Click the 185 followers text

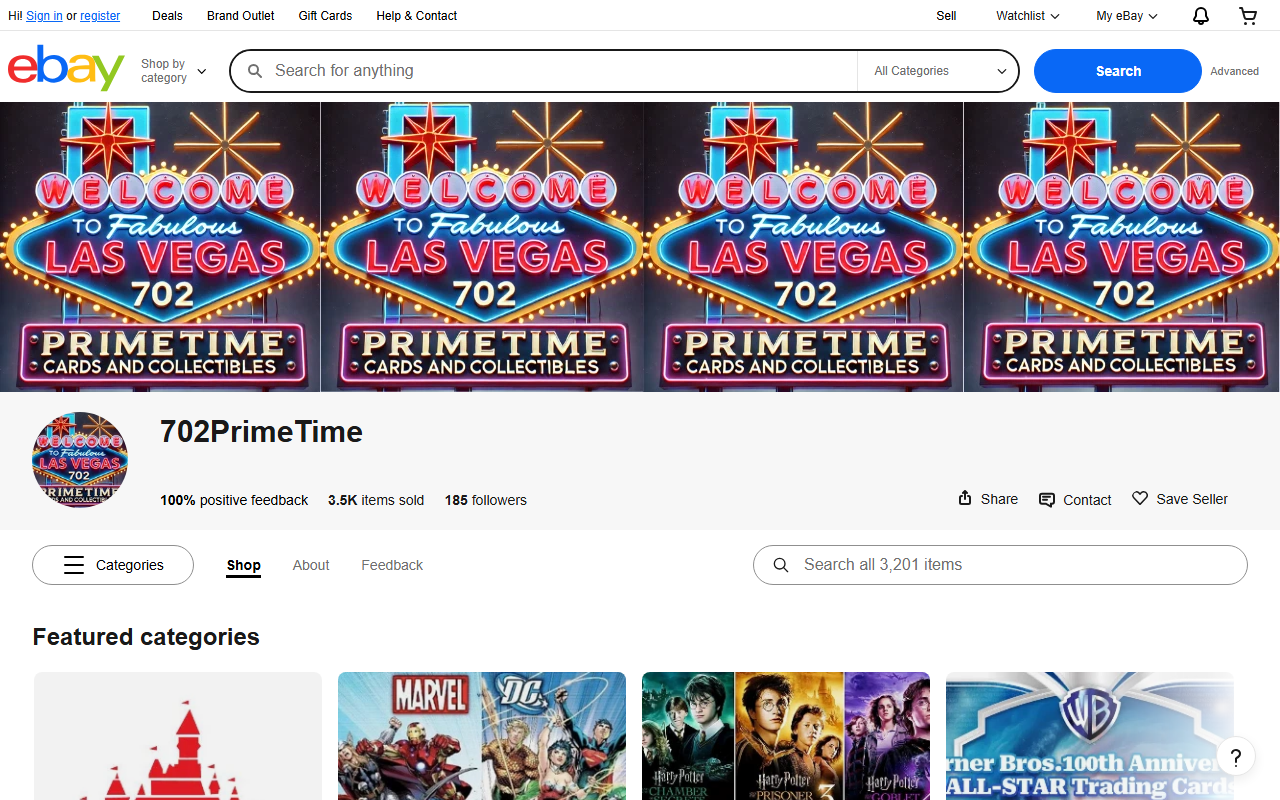pos(486,500)
